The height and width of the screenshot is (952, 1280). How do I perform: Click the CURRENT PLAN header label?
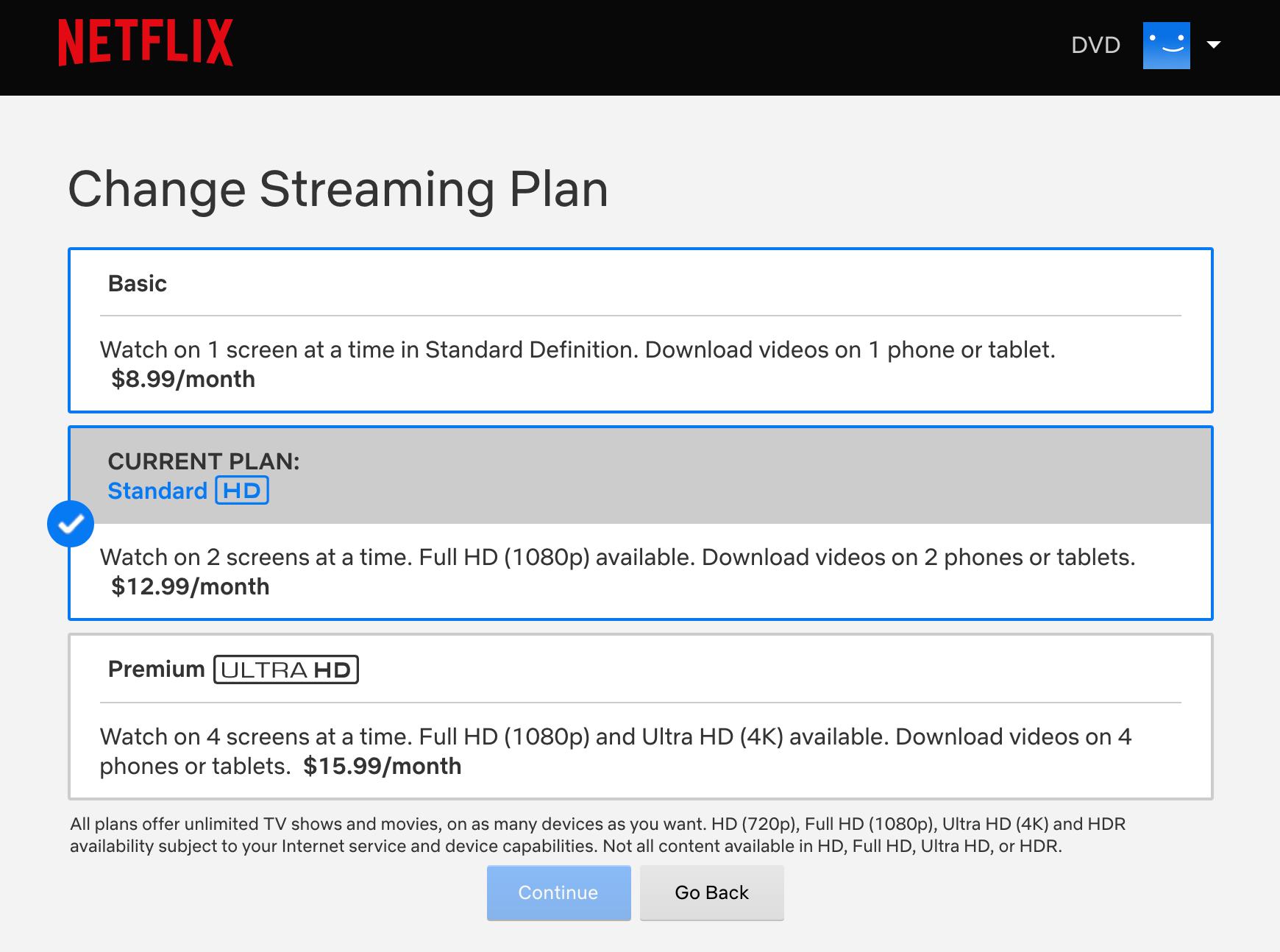(x=204, y=461)
